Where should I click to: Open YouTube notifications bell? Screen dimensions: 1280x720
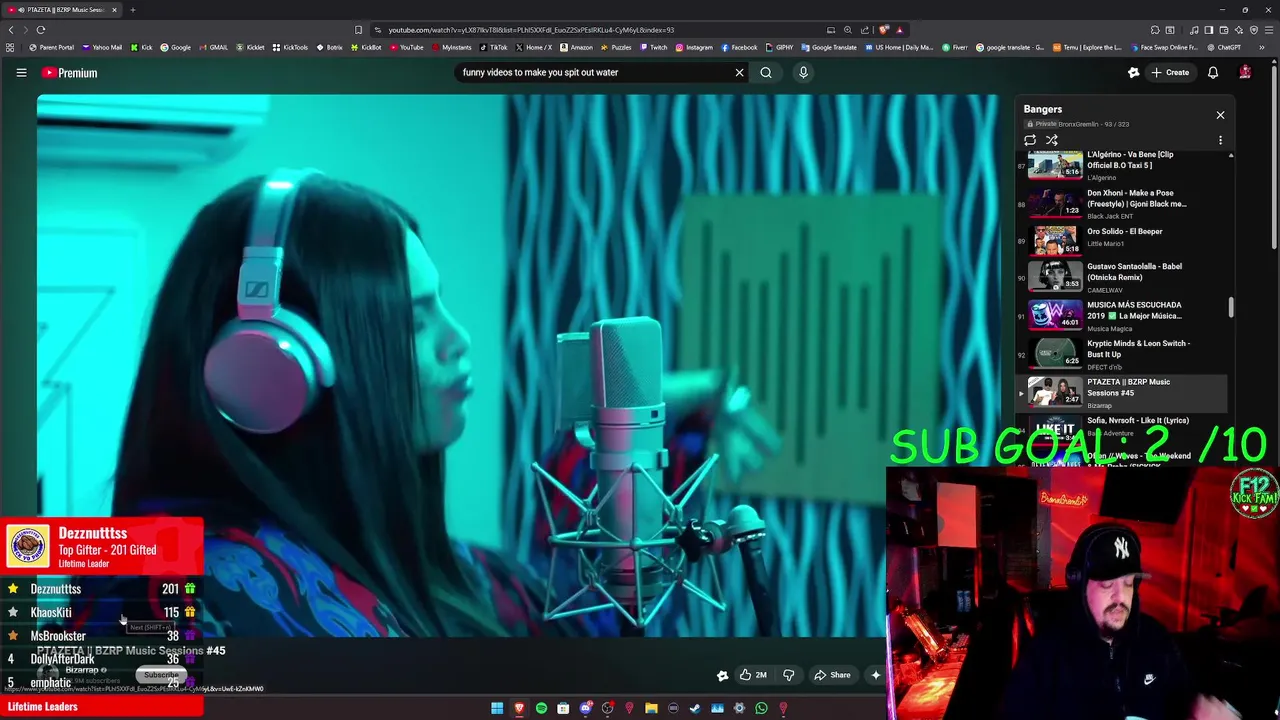[1213, 72]
